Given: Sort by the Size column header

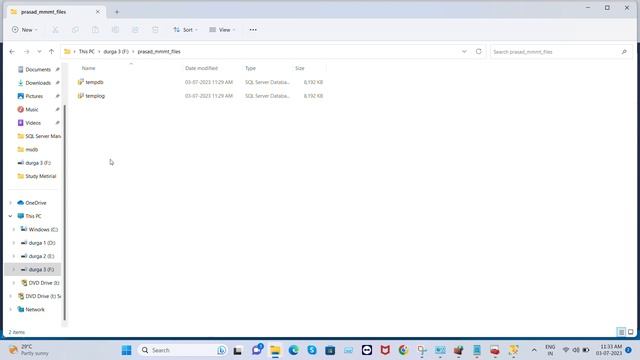Looking at the screenshot, I should point(300,68).
